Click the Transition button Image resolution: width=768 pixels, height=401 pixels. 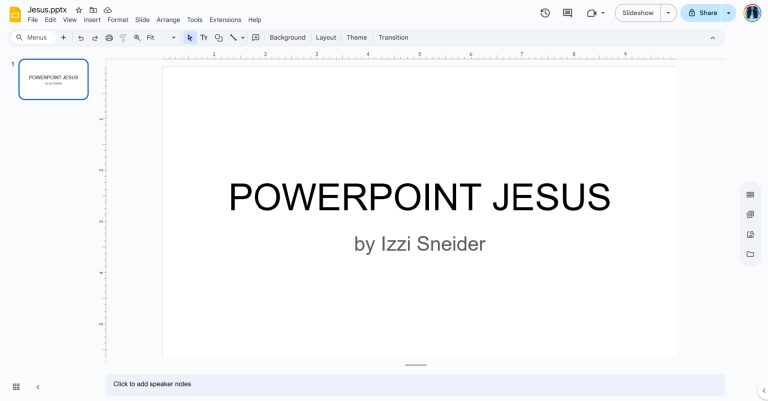[x=393, y=38]
